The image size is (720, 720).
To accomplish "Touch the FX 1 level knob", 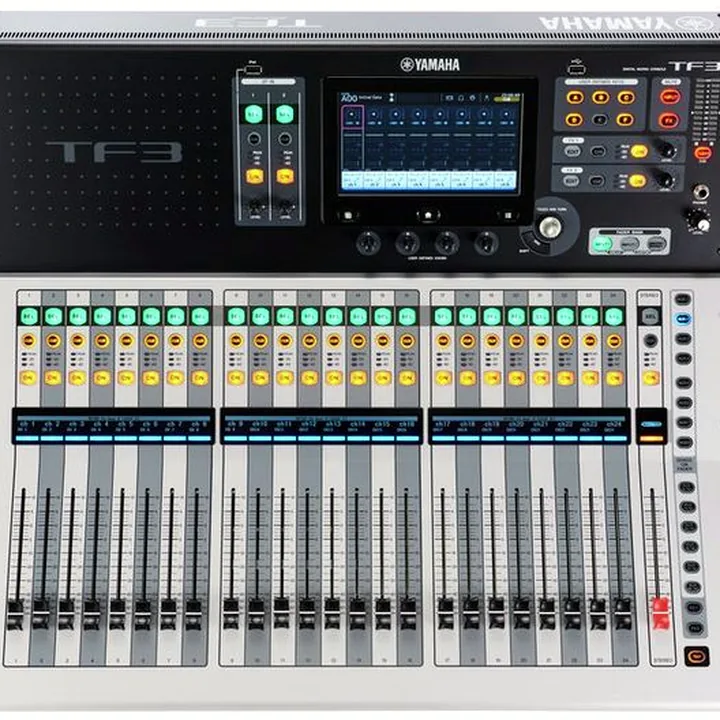I will pos(666,150).
